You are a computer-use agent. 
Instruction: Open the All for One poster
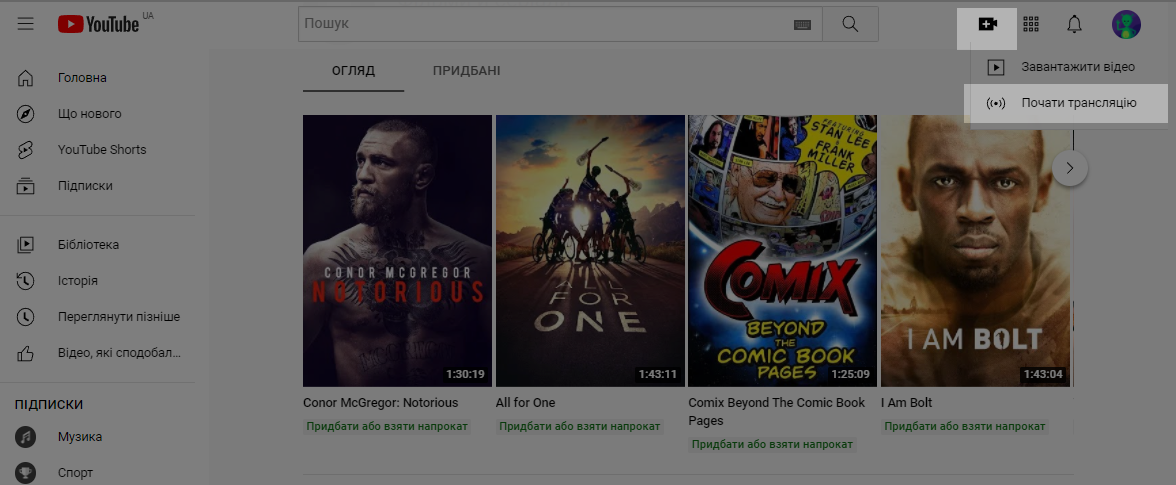click(x=590, y=250)
